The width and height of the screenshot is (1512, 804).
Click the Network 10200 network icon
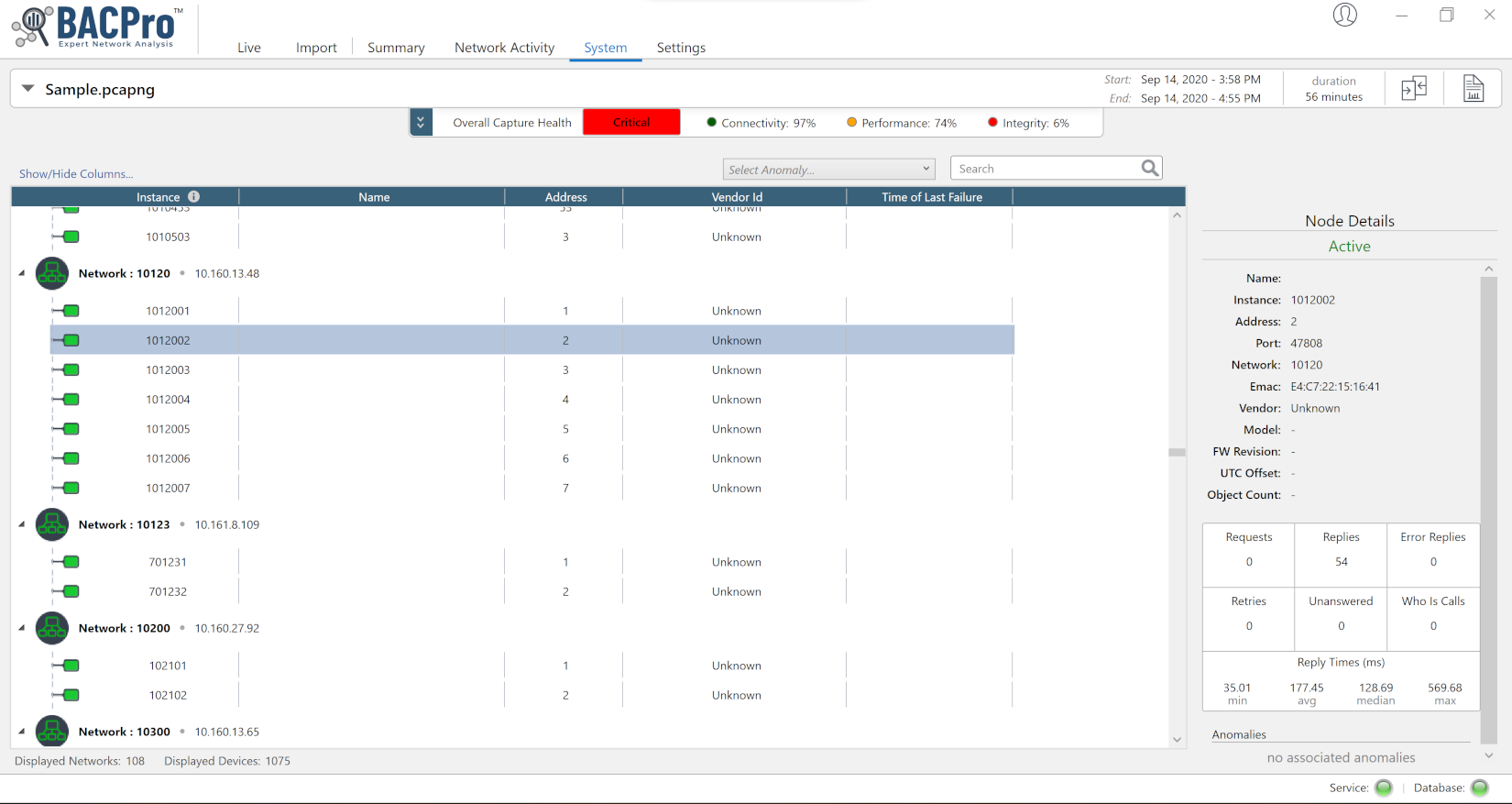click(52, 628)
